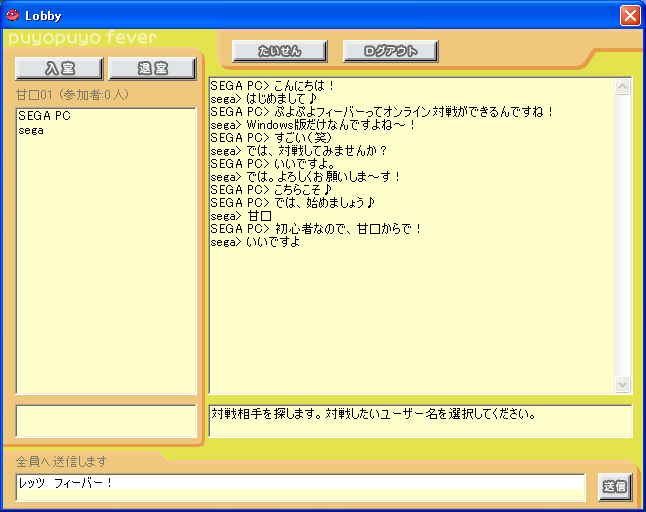Click the puyopuyo fever logo

pos(82,38)
